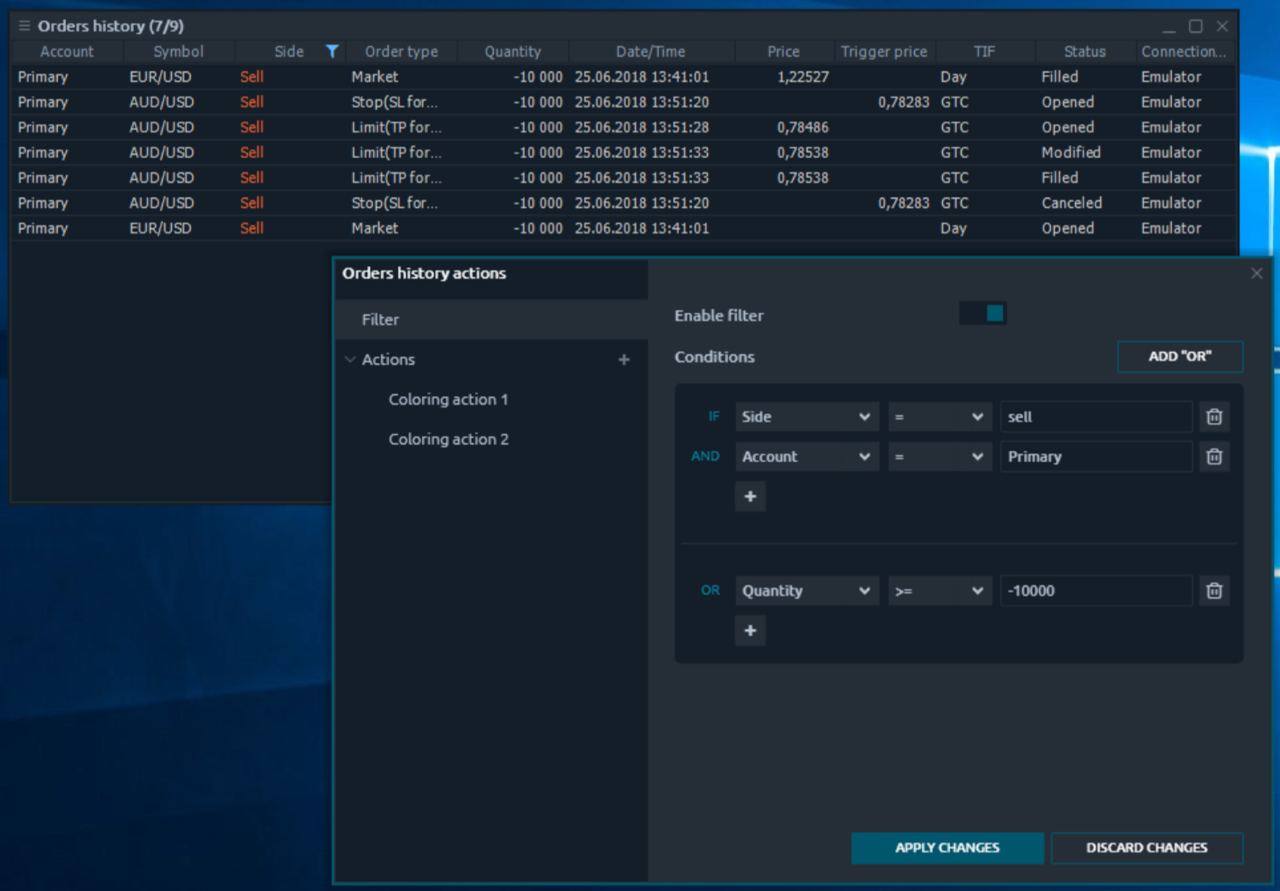Open the Quantity operator dropdown showing >=
Viewport: 1280px width, 891px height.
[939, 591]
